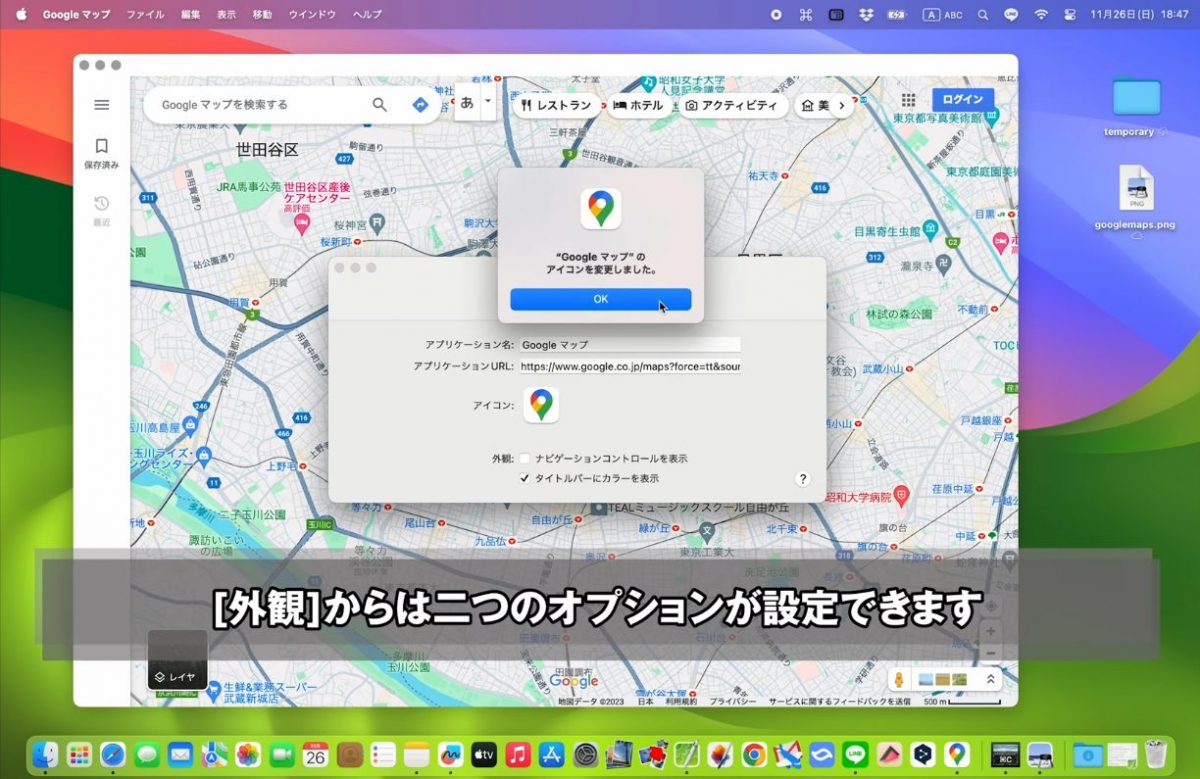
Task: Open the 表示 menu
Action: pyautogui.click(x=227, y=15)
